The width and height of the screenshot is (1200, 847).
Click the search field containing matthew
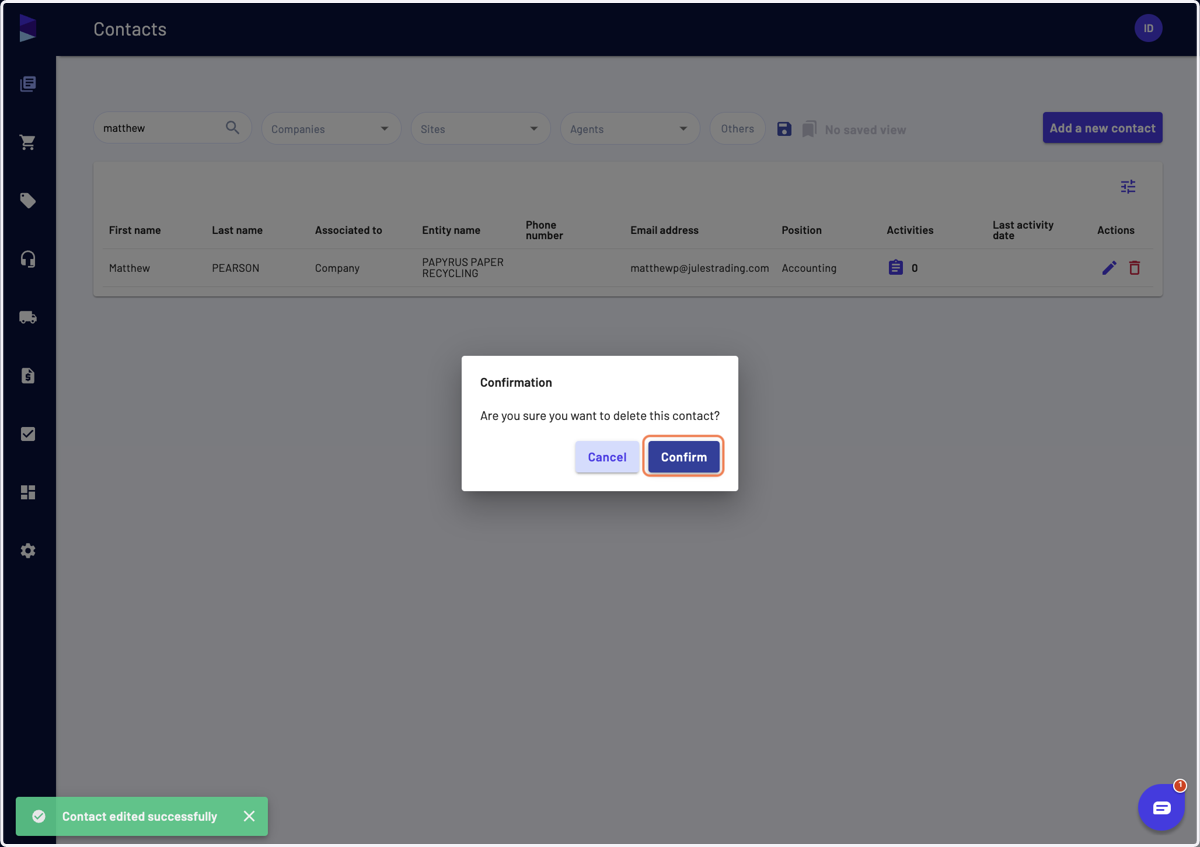click(171, 128)
